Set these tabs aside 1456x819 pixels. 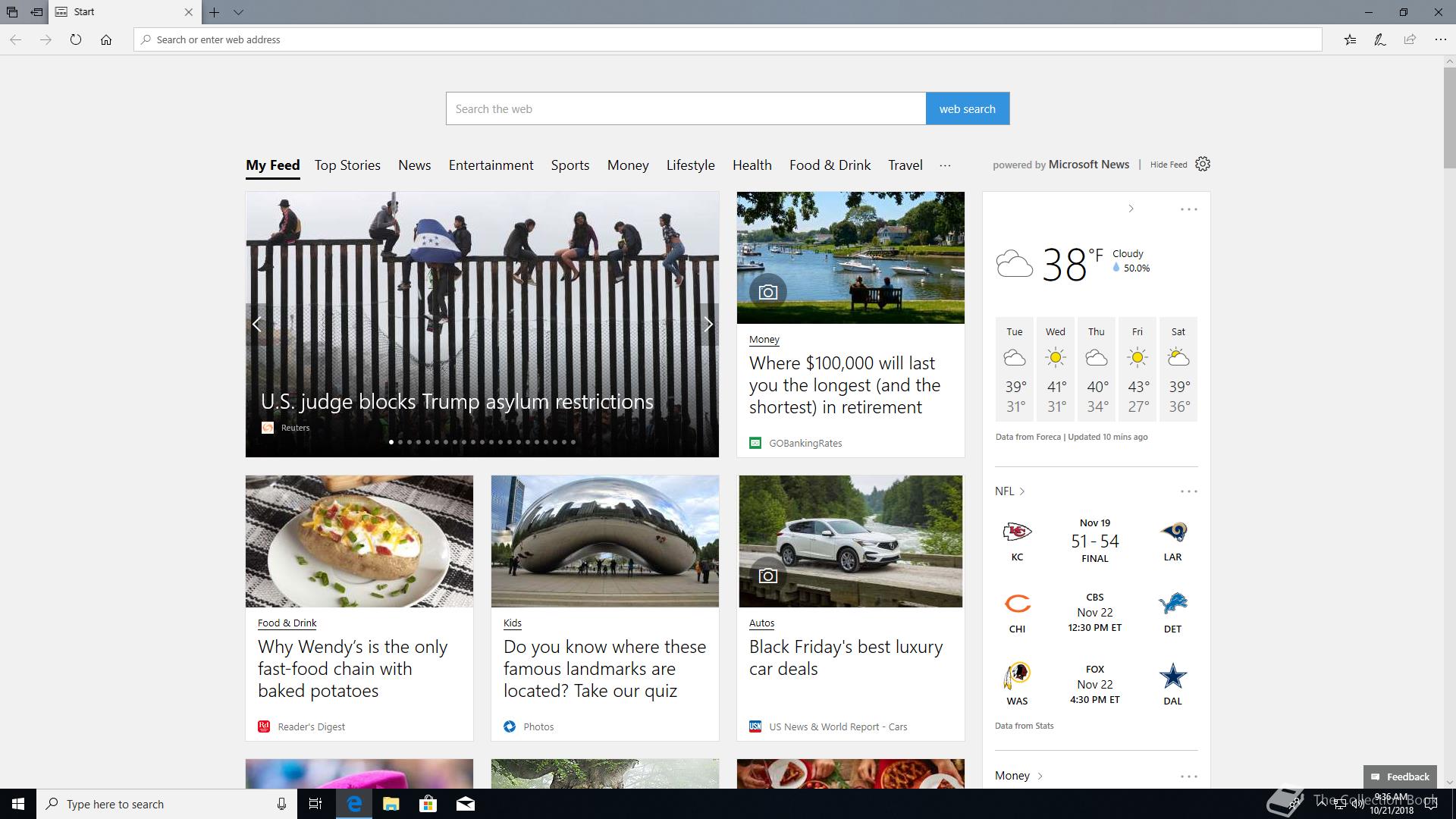[36, 12]
